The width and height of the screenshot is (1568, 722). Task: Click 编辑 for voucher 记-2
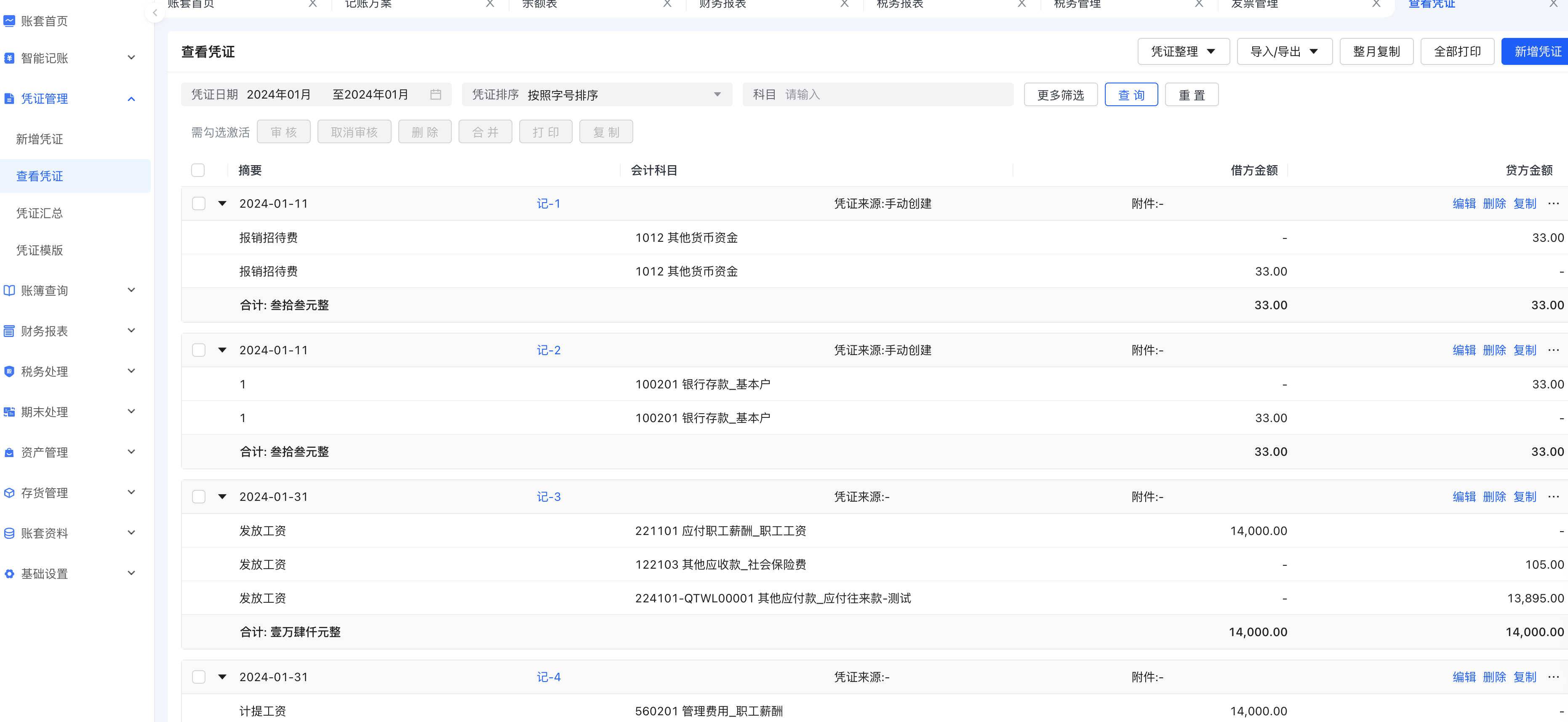point(1464,350)
